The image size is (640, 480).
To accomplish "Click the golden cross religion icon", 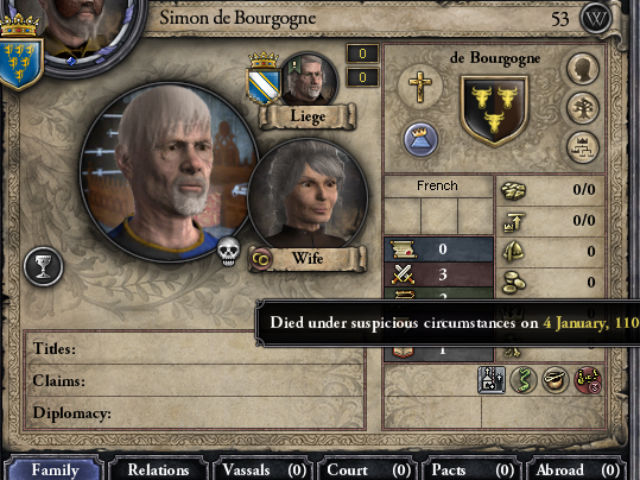I will click(420, 86).
